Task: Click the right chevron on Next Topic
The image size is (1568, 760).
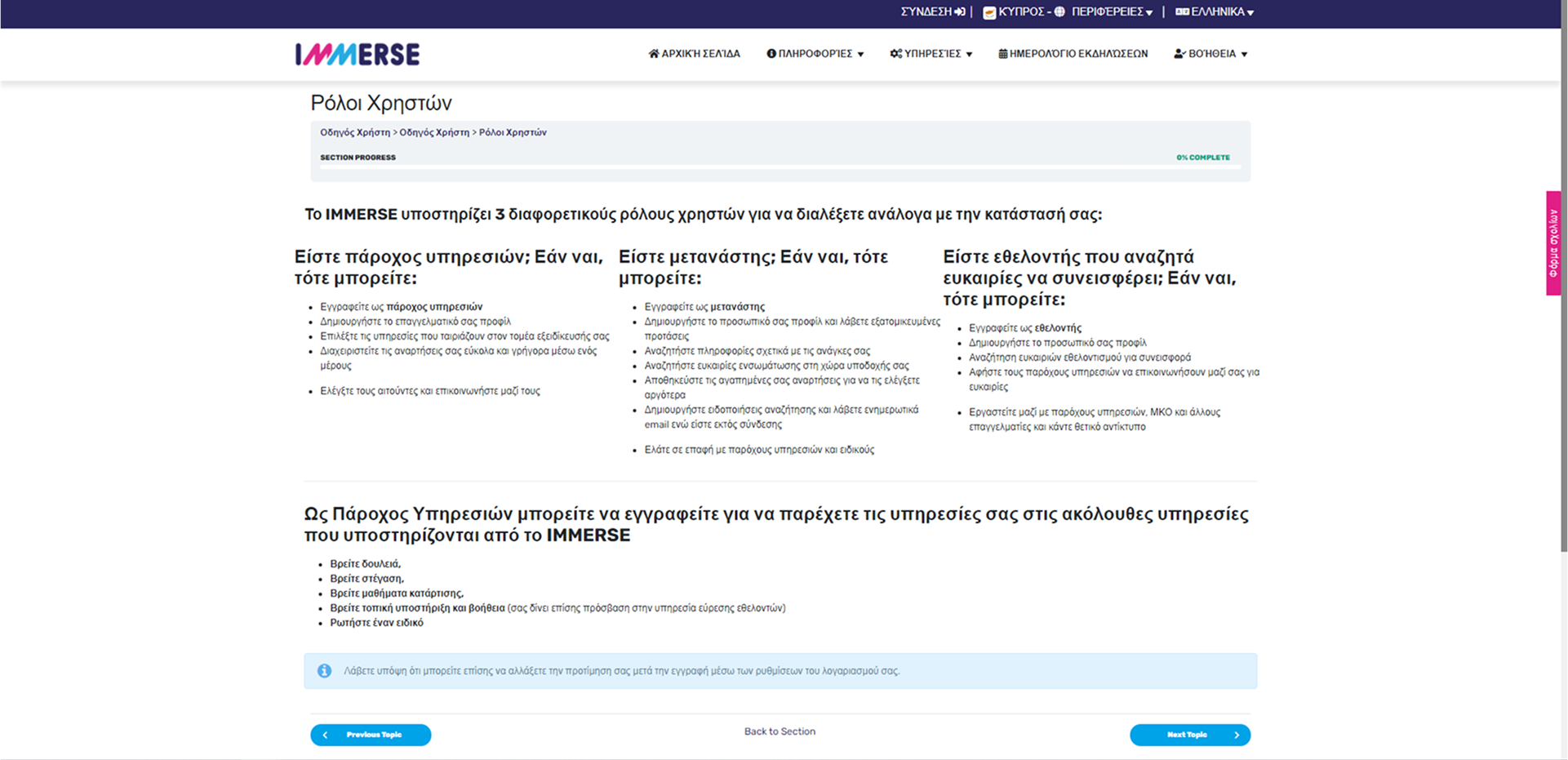Action: click(x=1237, y=735)
